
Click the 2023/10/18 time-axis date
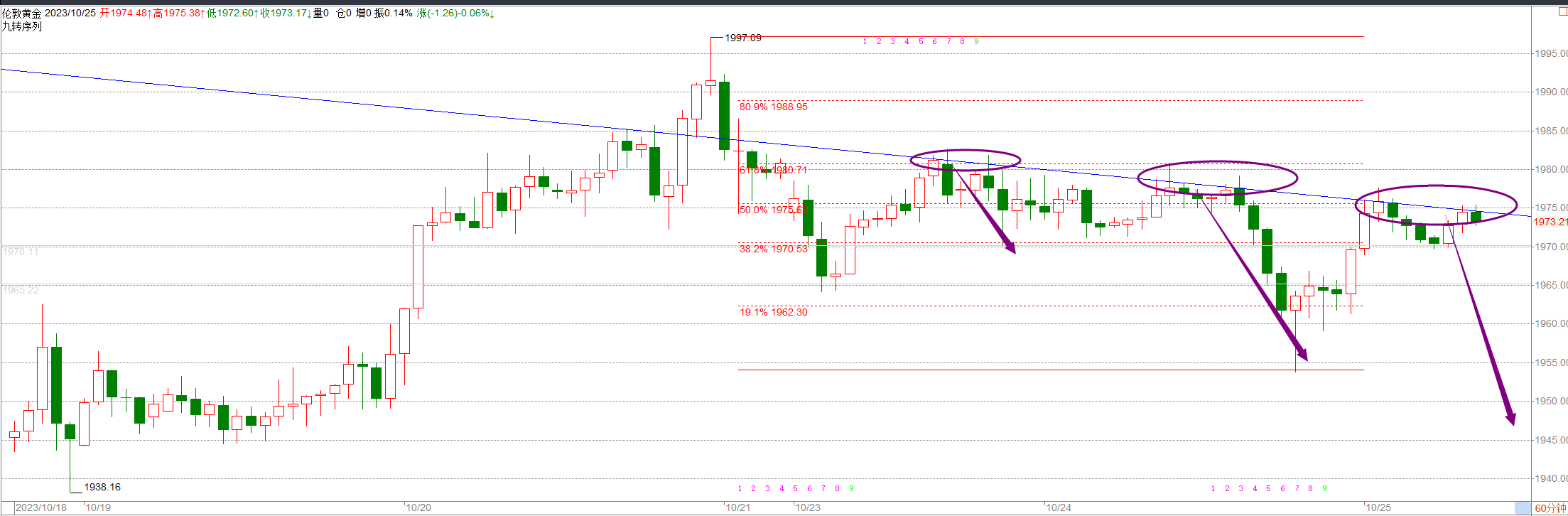(41, 507)
